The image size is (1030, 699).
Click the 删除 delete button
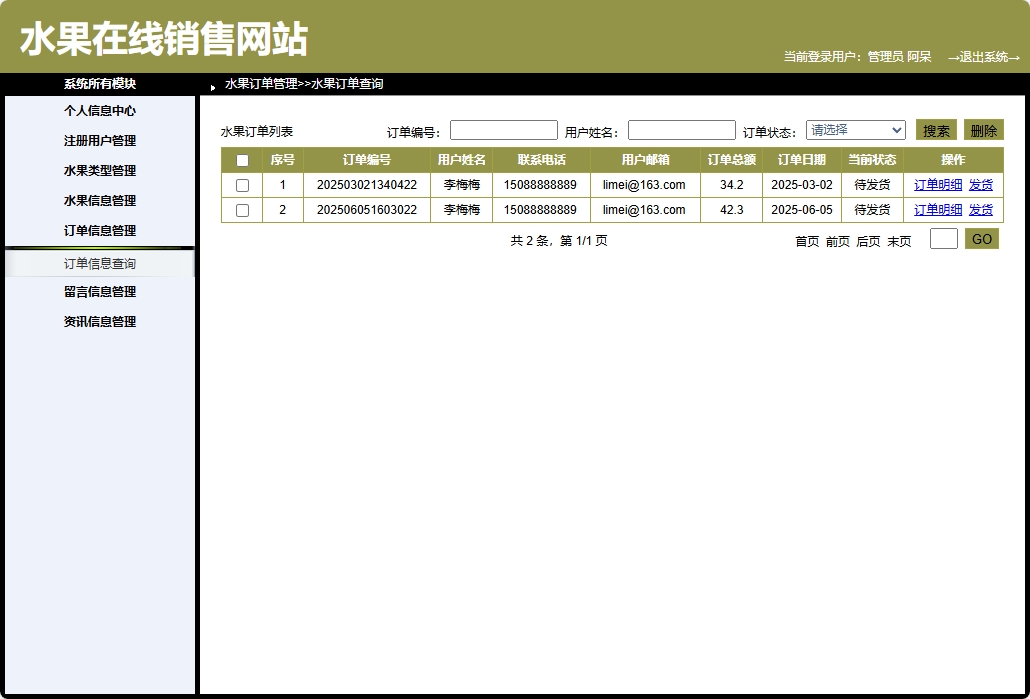click(983, 129)
